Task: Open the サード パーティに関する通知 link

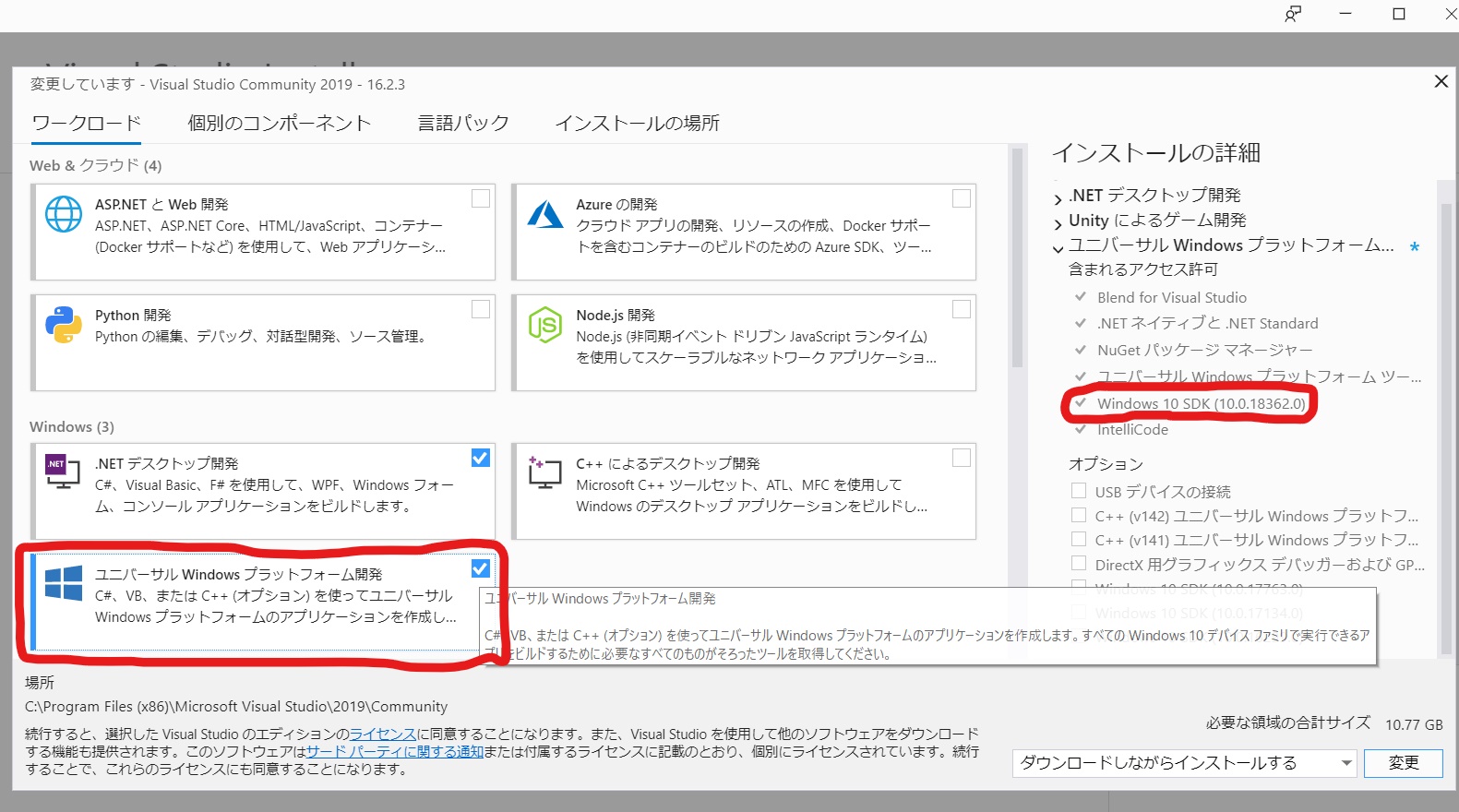Action: pos(395,751)
